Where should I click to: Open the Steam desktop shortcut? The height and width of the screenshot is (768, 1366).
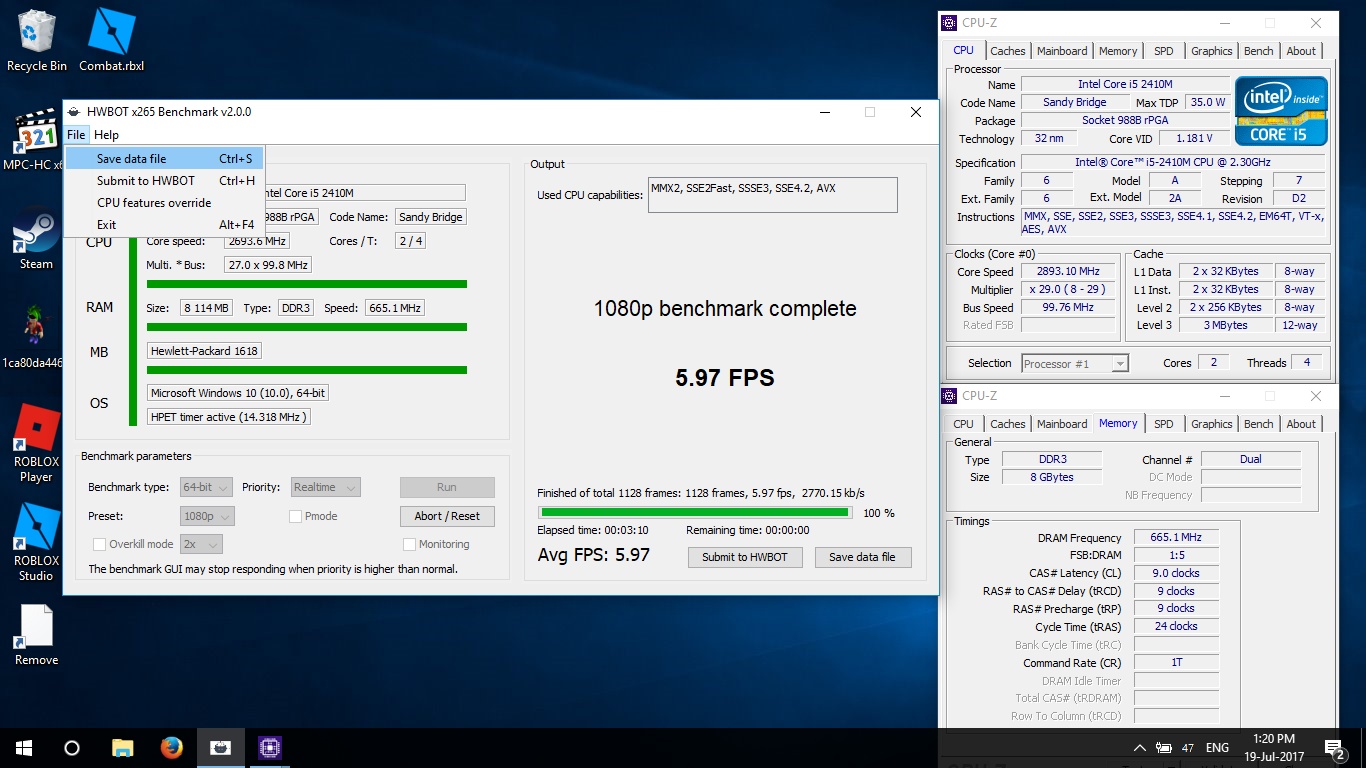click(x=36, y=238)
